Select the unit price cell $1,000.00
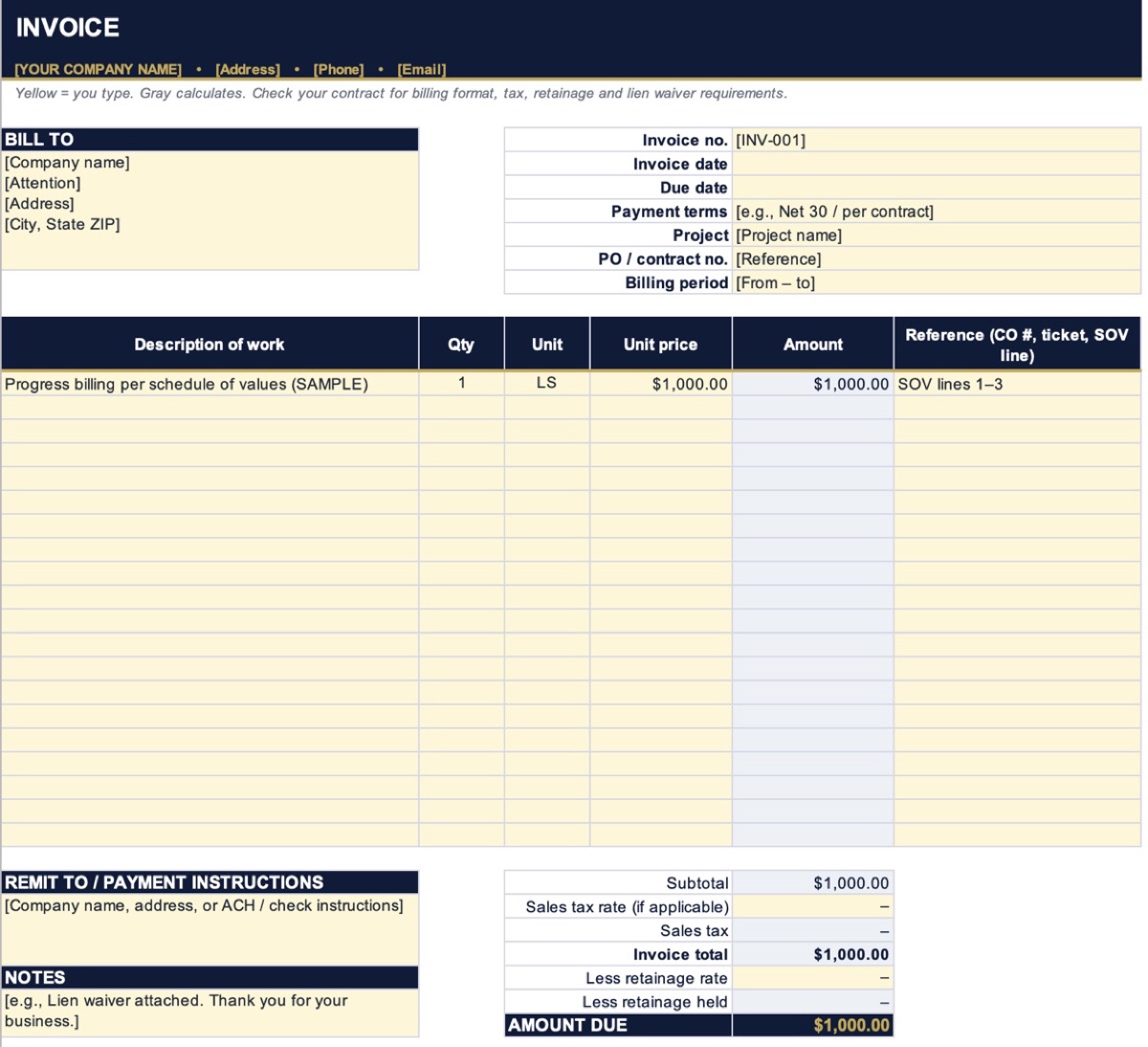Screen dimensions: 1148x1047 [x=661, y=384]
